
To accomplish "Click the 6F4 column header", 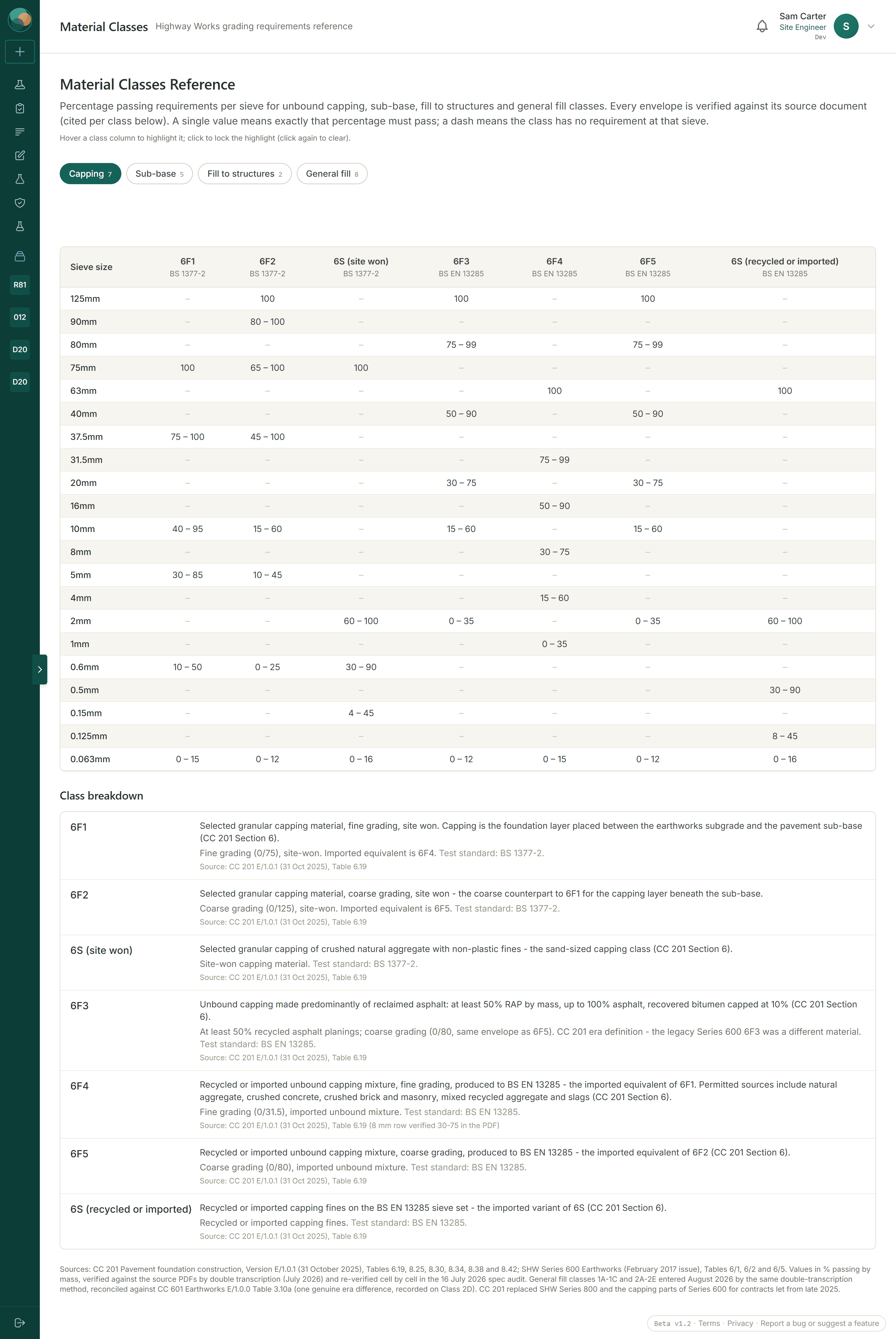I will coord(554,267).
